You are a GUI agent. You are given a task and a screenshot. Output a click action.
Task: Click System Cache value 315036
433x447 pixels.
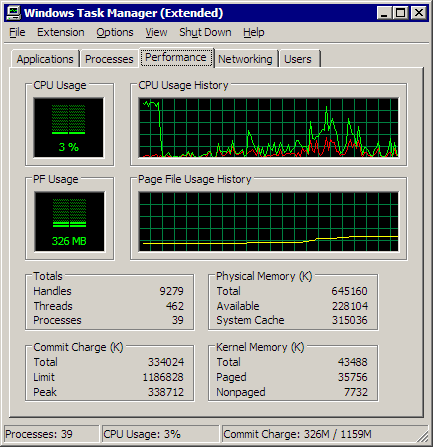pos(349,320)
